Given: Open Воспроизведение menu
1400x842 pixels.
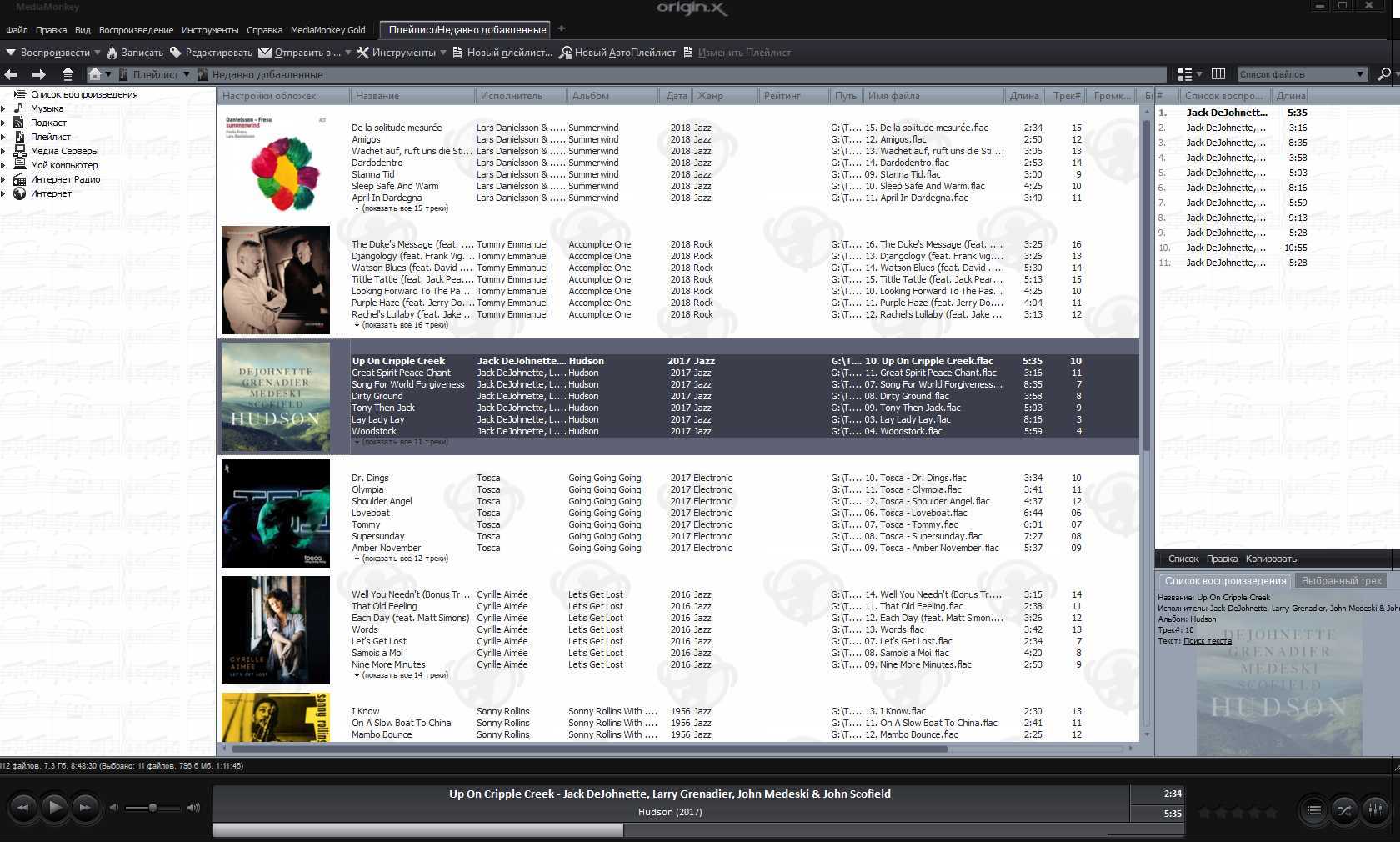Looking at the screenshot, I should click(136, 30).
